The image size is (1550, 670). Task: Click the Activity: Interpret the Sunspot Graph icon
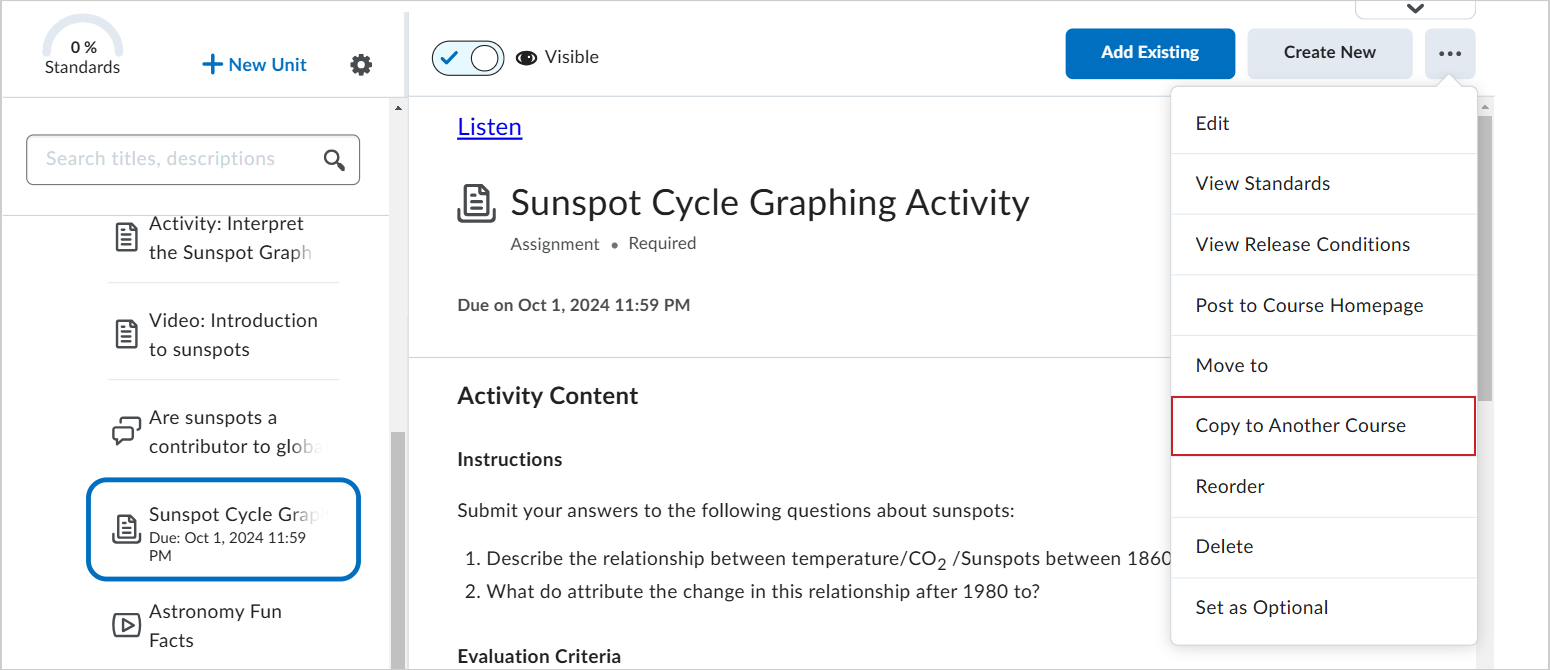point(126,238)
